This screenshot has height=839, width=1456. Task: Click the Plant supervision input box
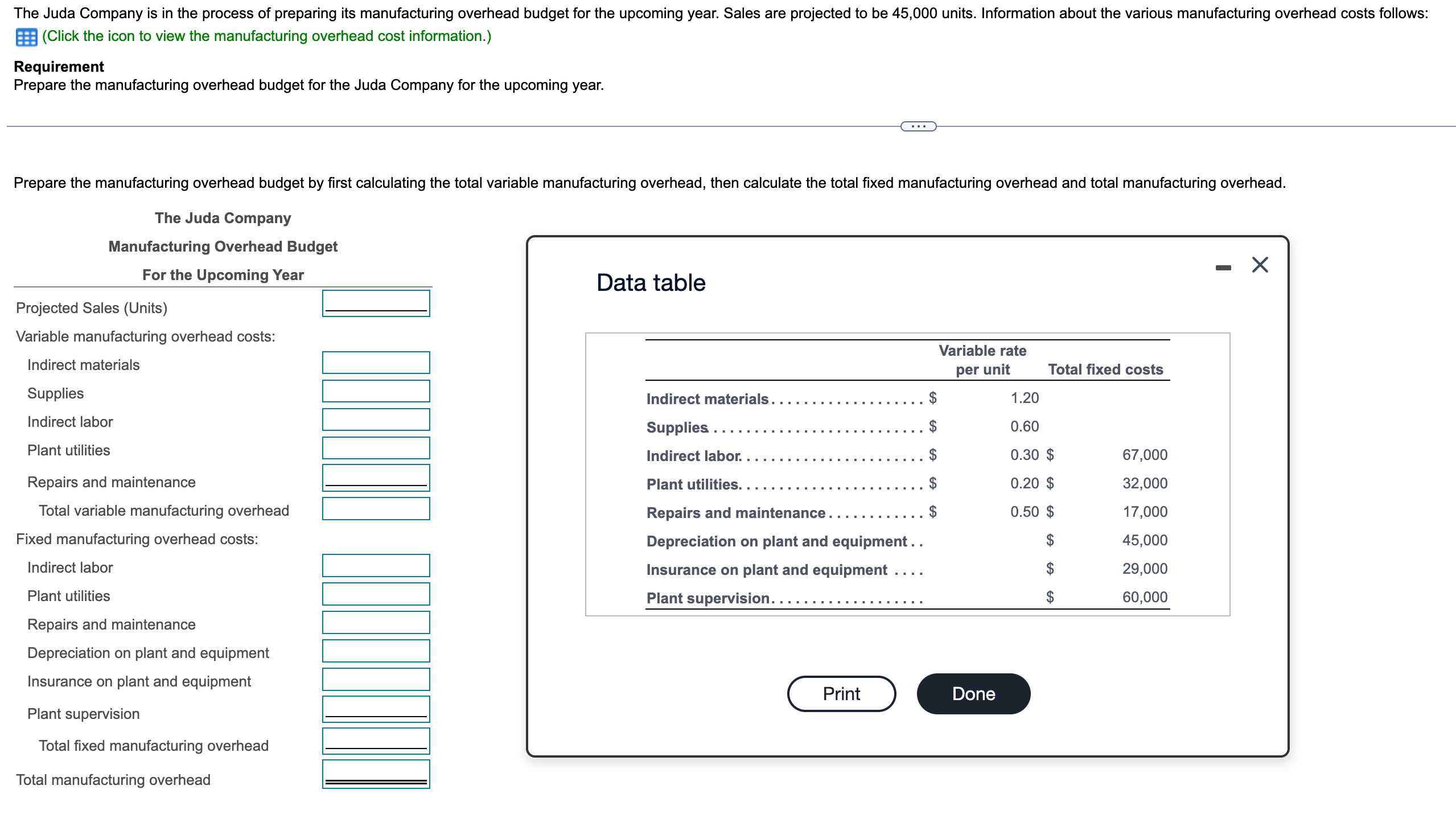[x=376, y=709]
